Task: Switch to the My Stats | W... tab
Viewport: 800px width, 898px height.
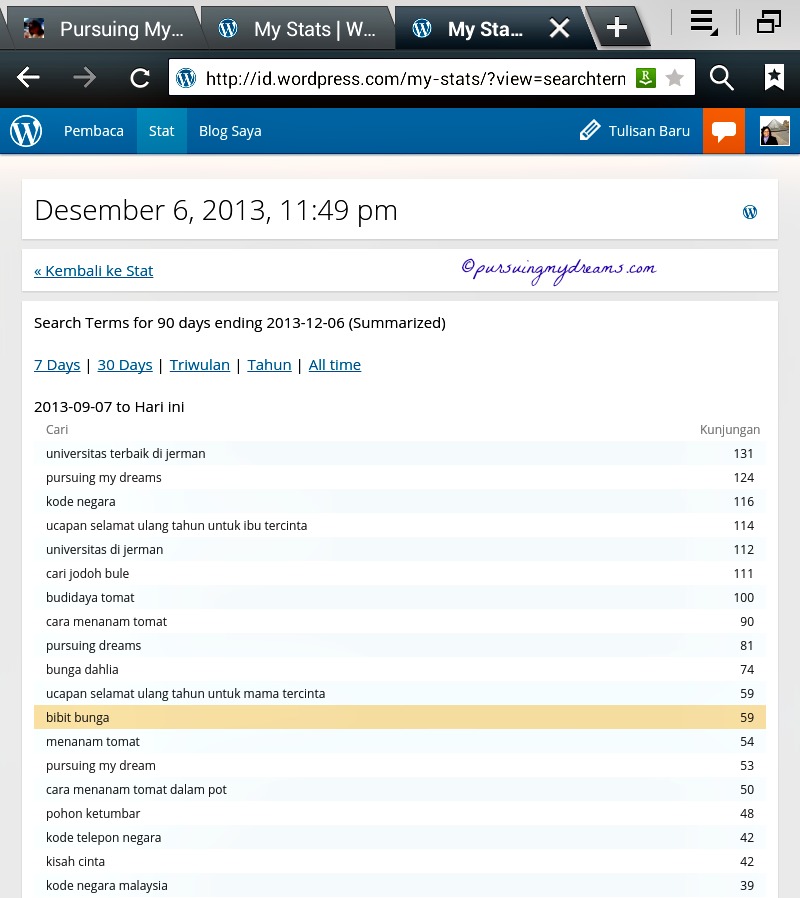Action: pyautogui.click(x=300, y=29)
